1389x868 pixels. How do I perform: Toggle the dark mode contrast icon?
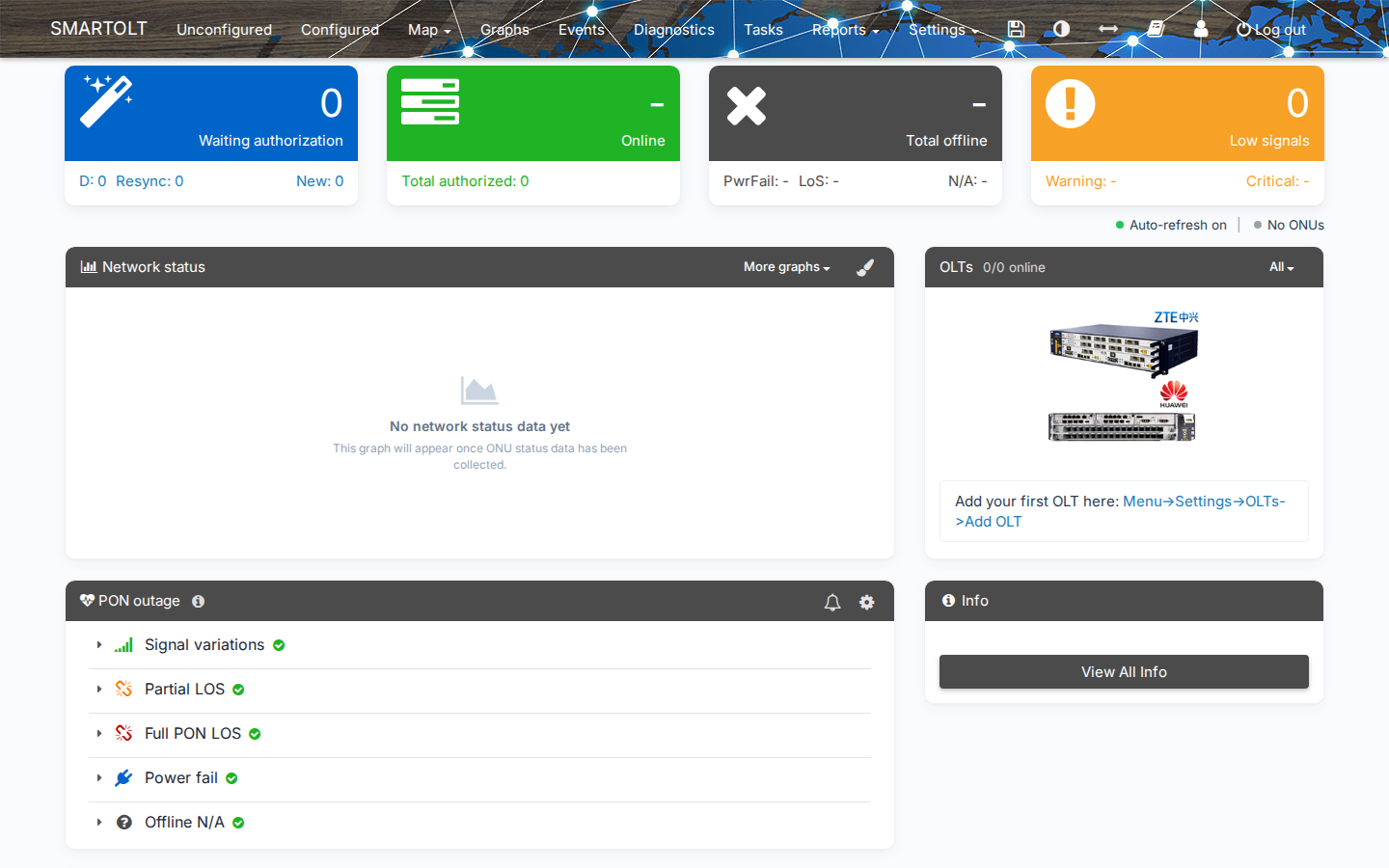pos(1061,29)
